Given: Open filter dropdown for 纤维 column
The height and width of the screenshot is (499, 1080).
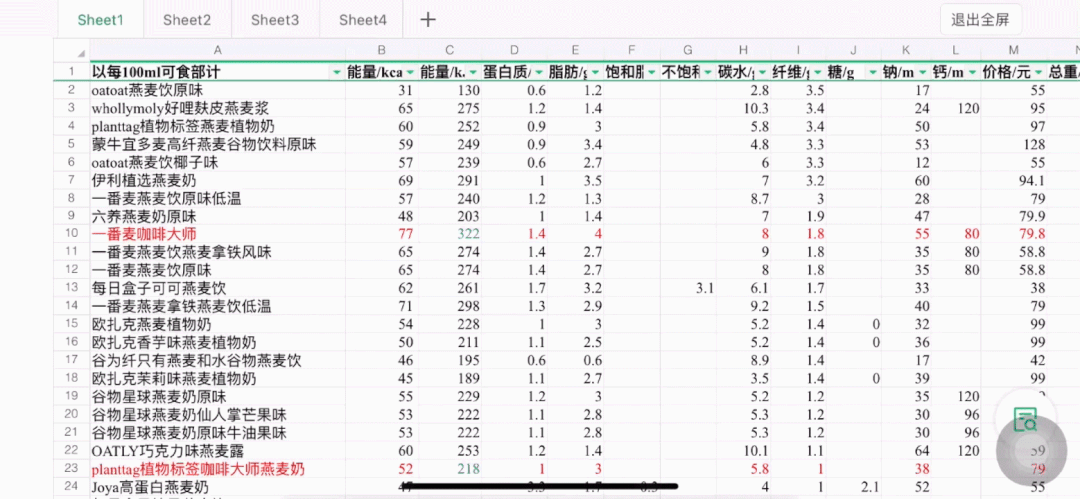Looking at the screenshot, I should [817, 72].
